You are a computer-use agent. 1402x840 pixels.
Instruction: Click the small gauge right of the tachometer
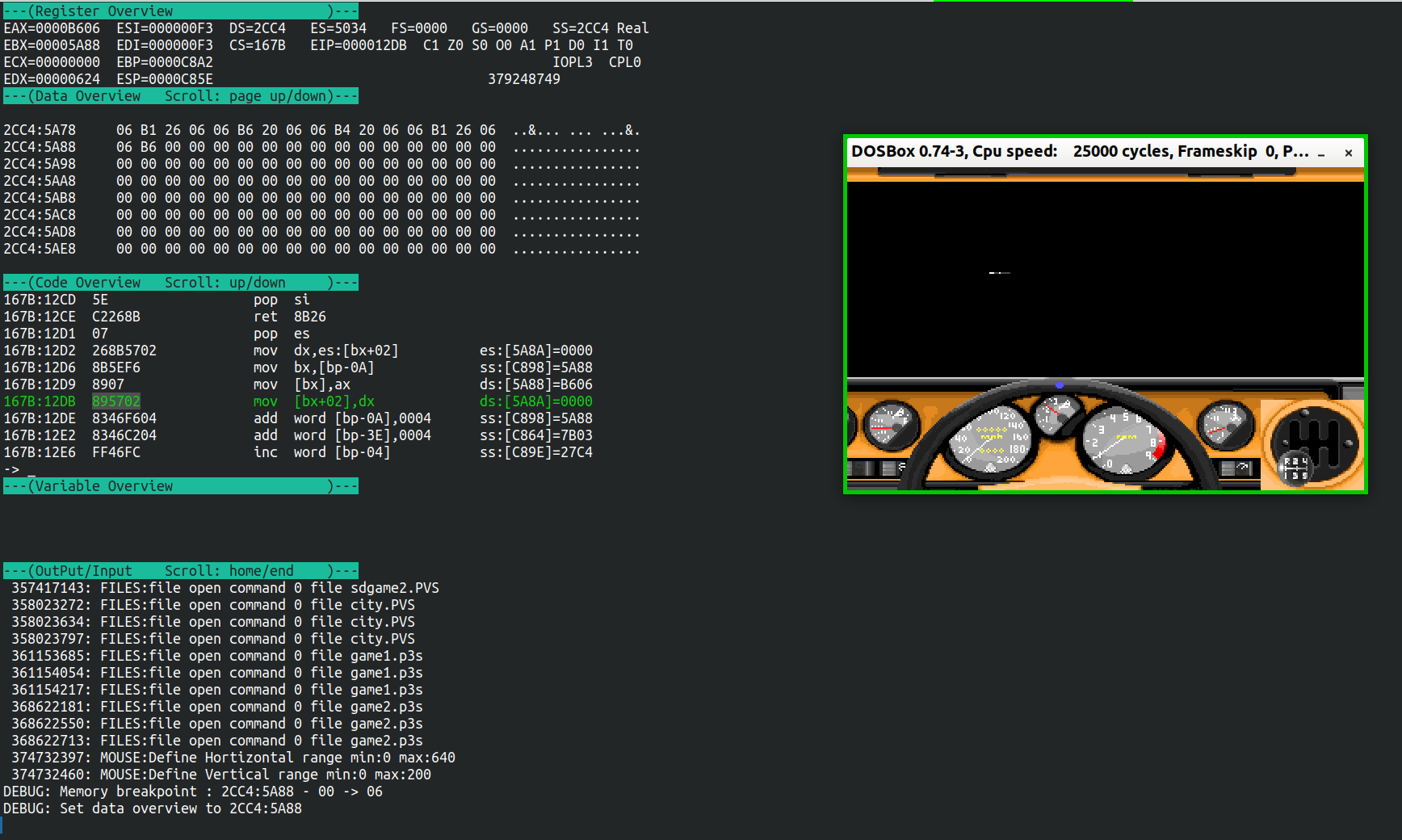[1224, 425]
